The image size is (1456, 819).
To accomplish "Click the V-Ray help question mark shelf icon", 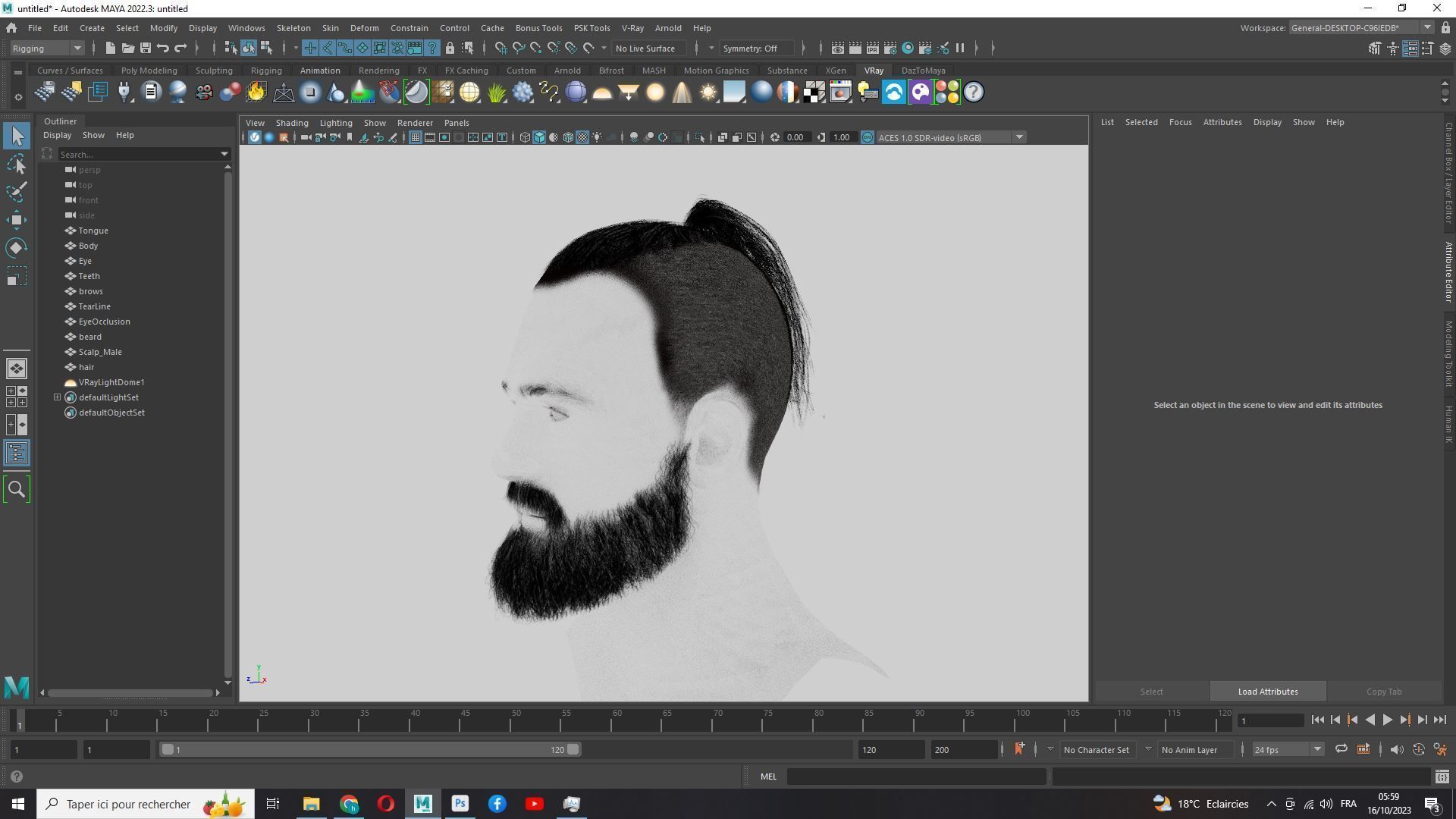I will [974, 93].
